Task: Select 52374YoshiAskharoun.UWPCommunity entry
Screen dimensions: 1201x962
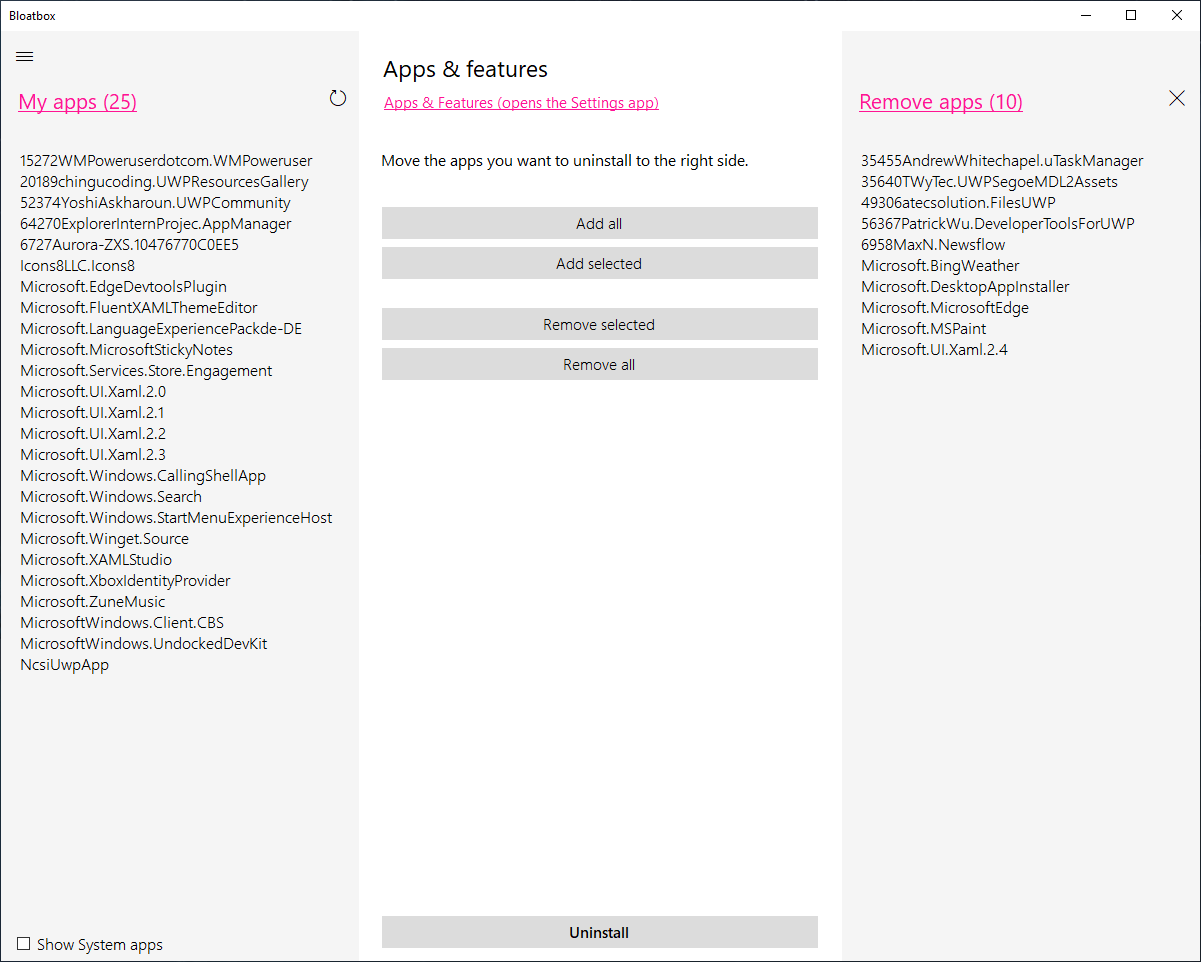Action: [155, 203]
